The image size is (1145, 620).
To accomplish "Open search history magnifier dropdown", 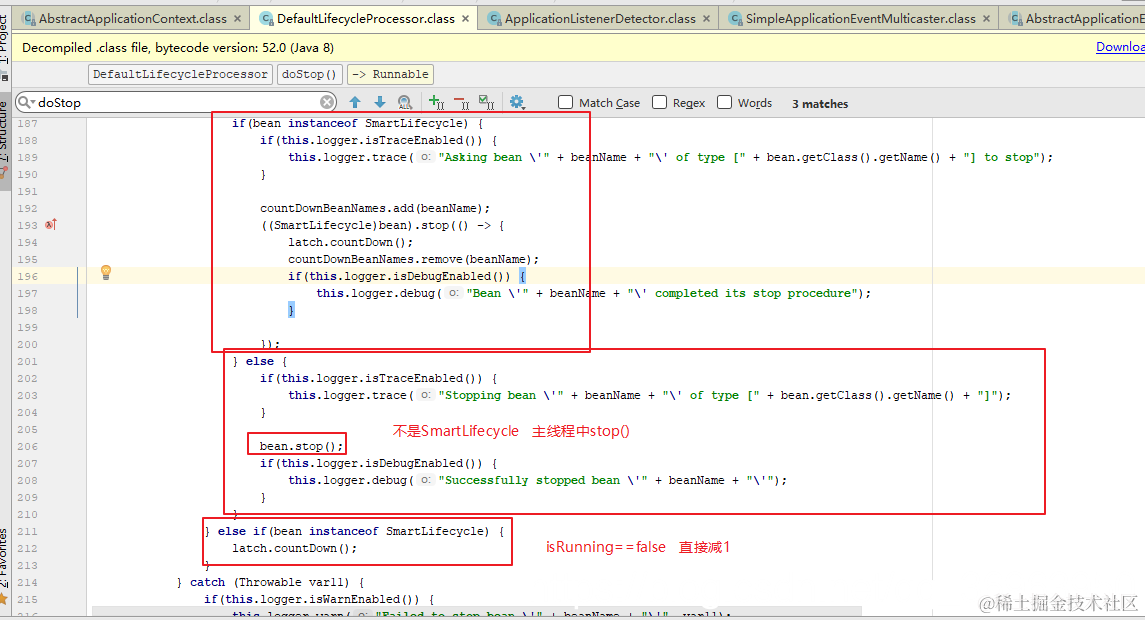I will pyautogui.click(x=27, y=102).
